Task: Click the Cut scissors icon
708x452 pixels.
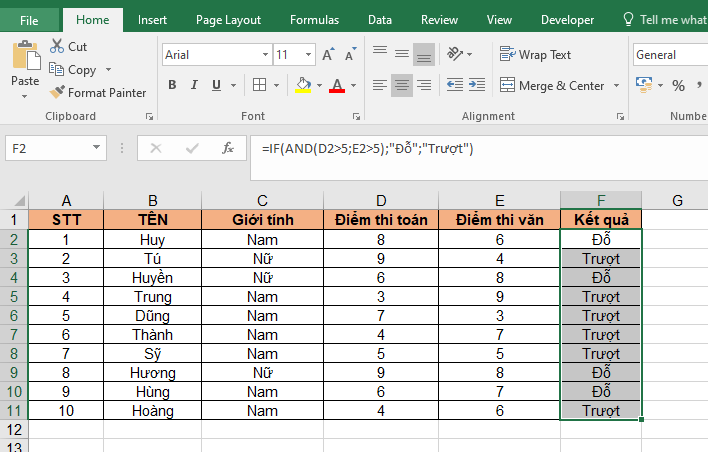Action: (55, 46)
